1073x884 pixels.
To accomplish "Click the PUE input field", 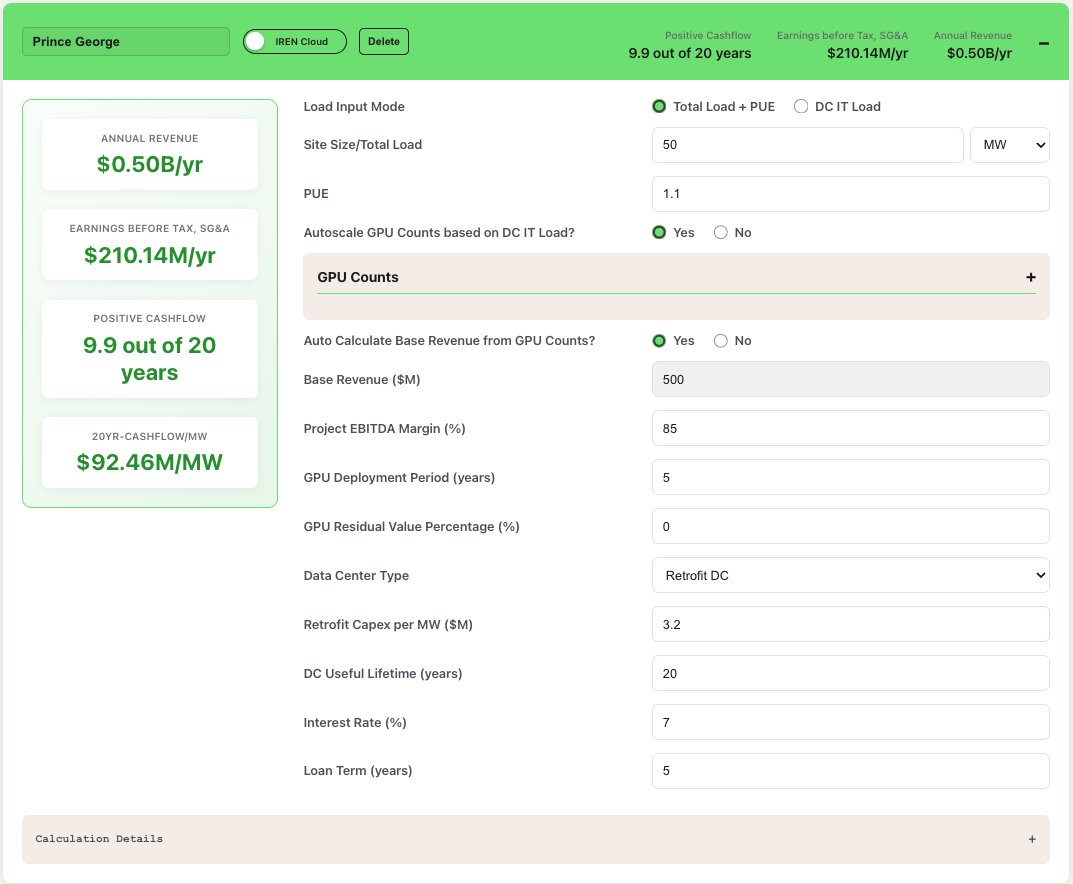I will click(x=851, y=194).
